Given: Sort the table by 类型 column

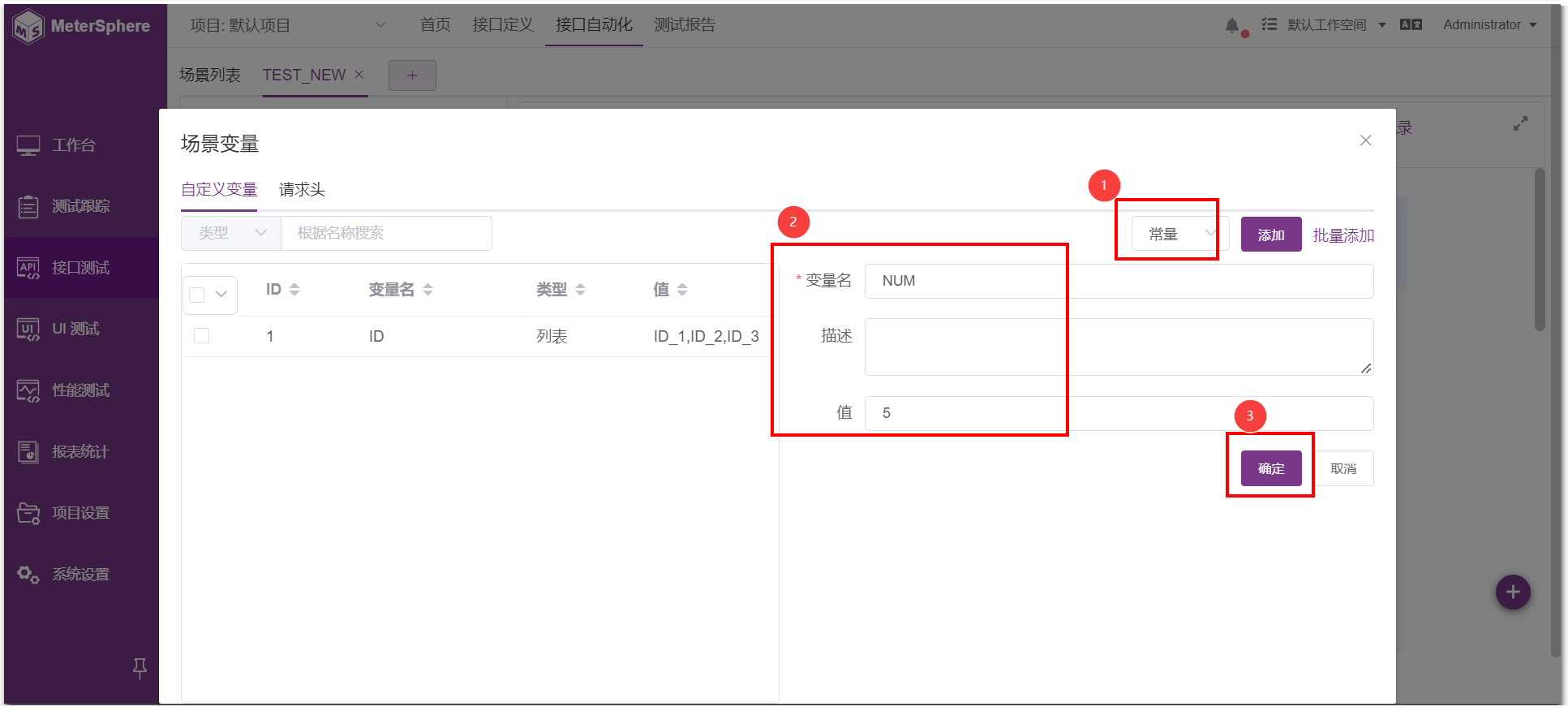Looking at the screenshot, I should (x=580, y=290).
